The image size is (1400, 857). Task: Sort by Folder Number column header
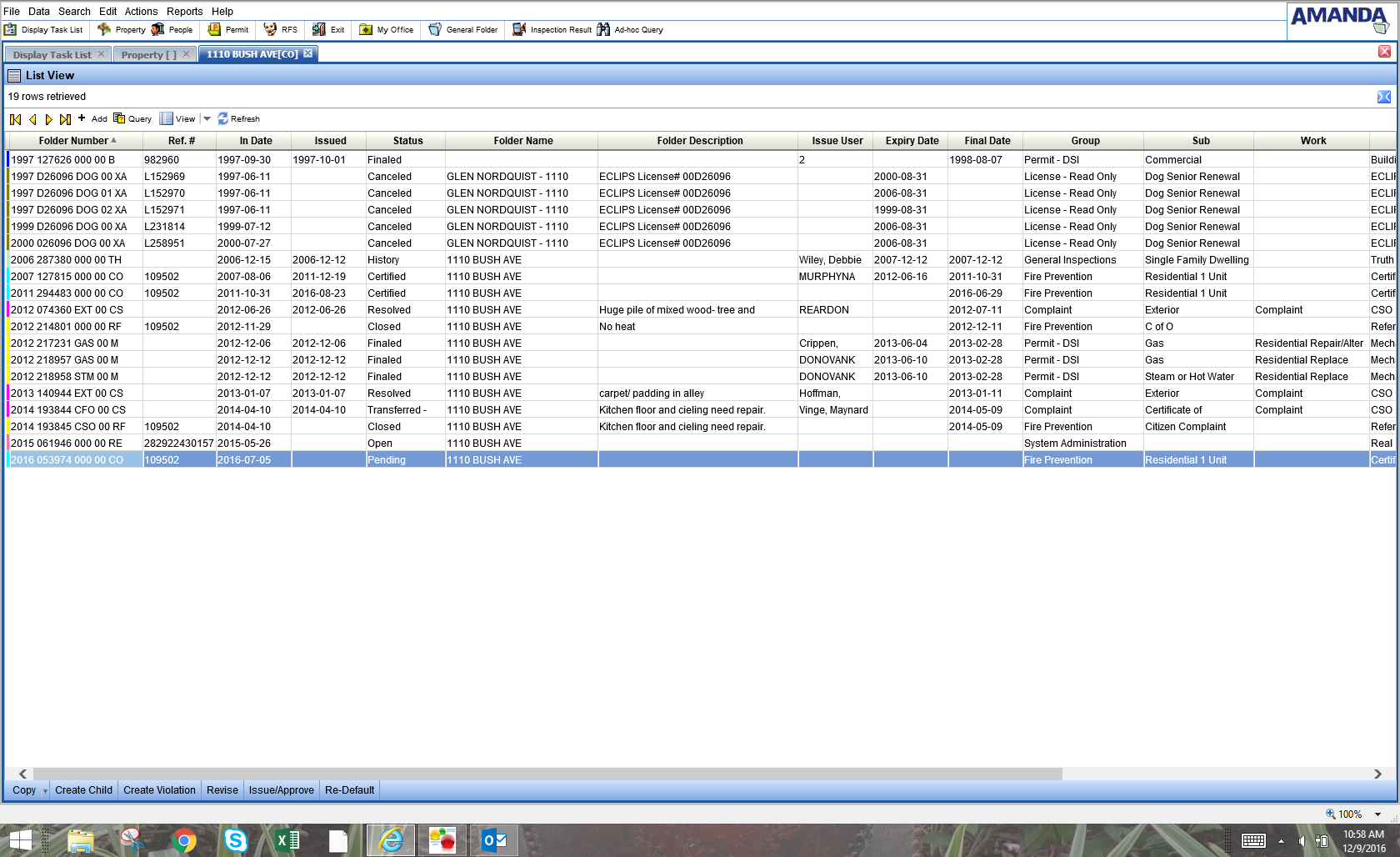pos(73,141)
